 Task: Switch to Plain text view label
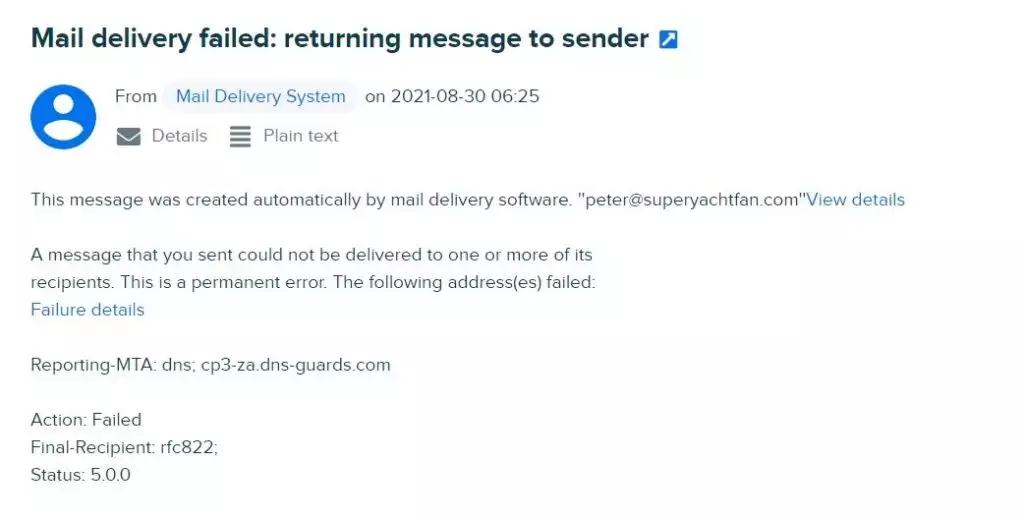click(x=300, y=136)
